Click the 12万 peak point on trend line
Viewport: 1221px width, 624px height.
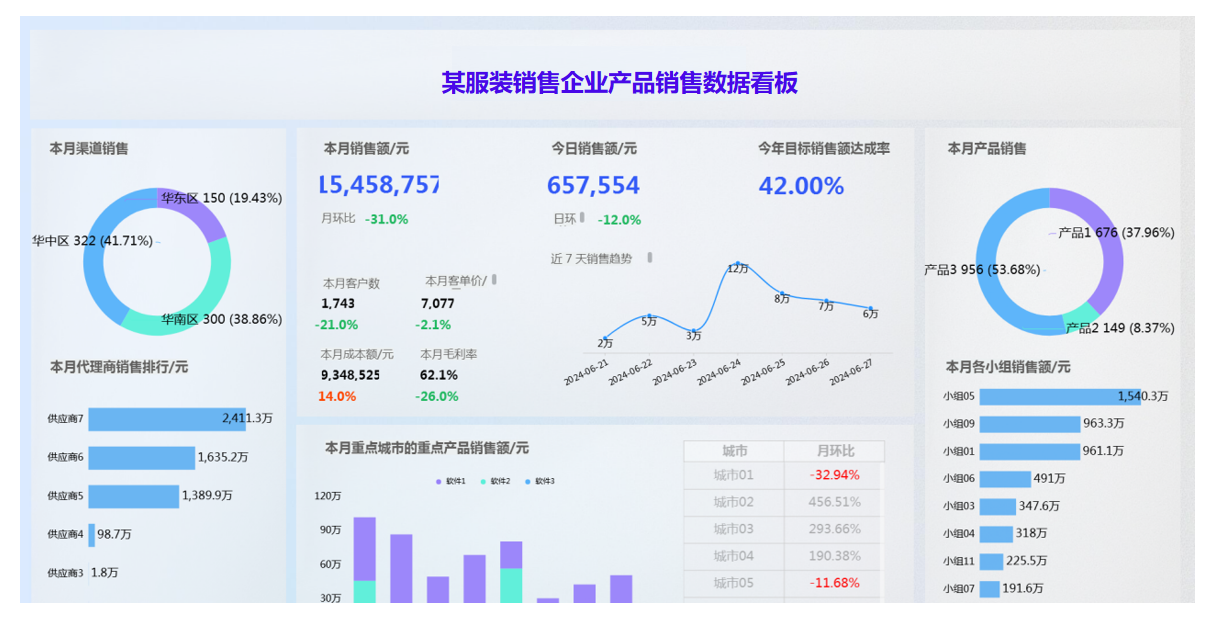click(x=737, y=264)
